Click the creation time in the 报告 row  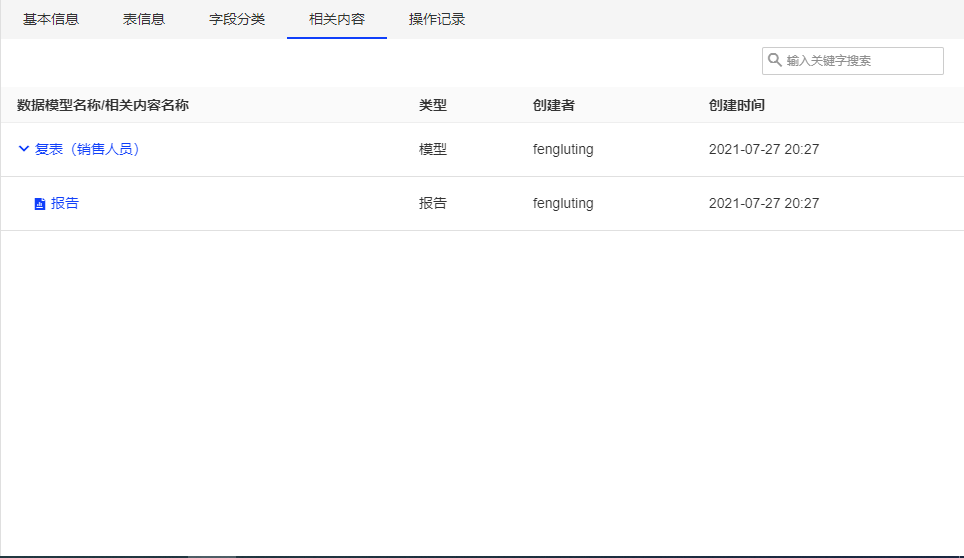(x=763, y=203)
